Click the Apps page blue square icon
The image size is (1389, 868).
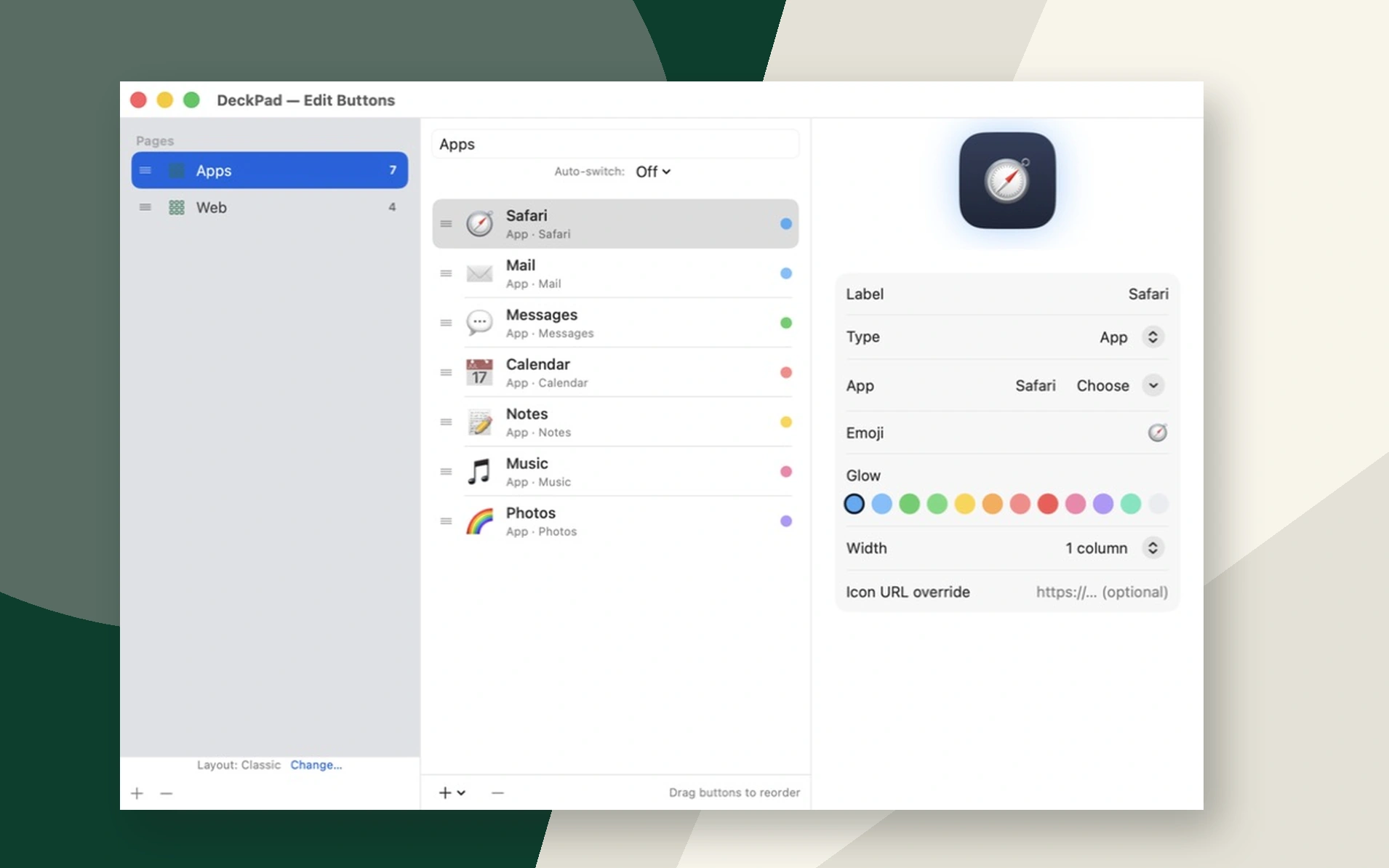click(x=177, y=170)
